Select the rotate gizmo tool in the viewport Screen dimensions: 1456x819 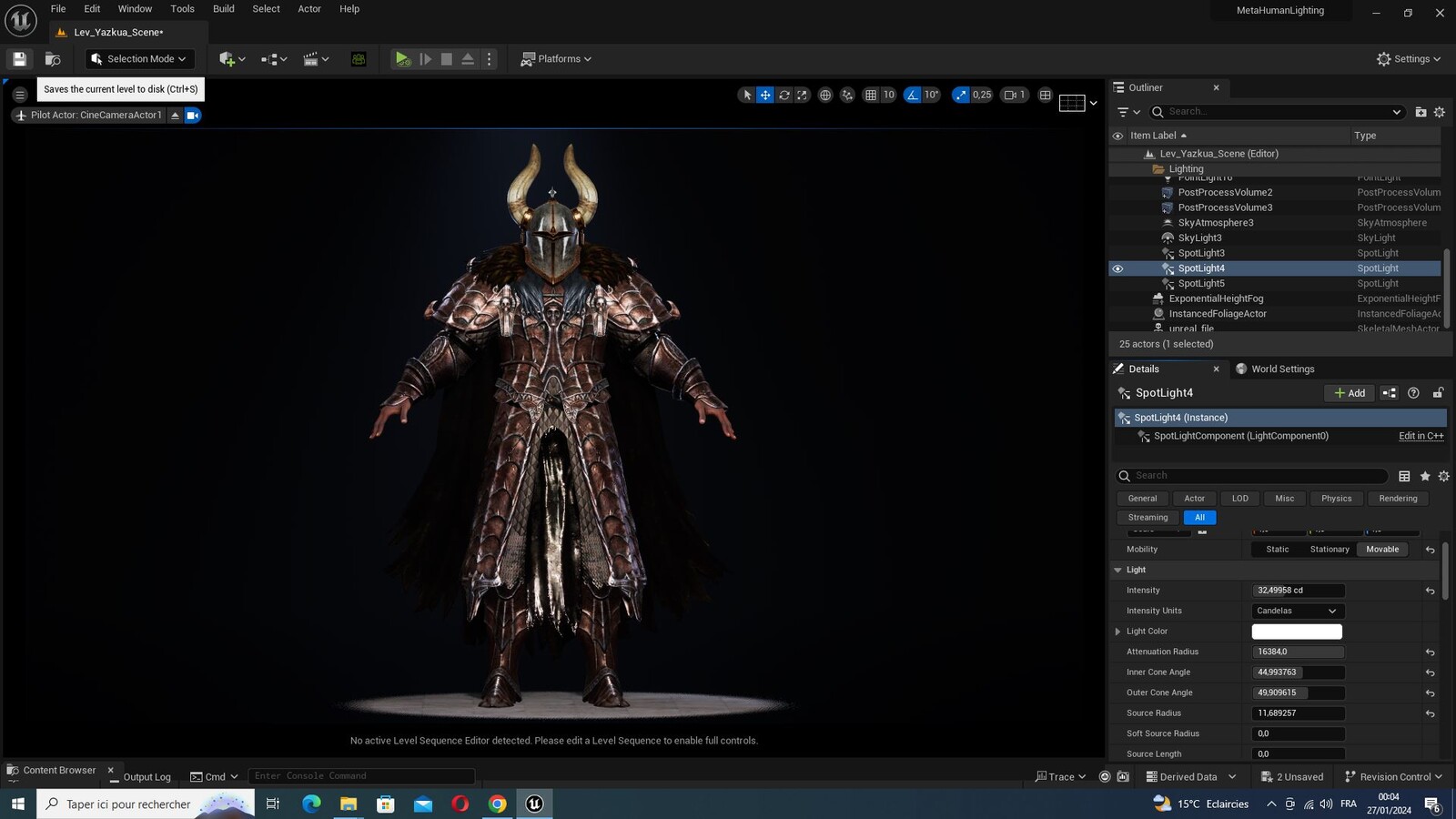coord(784,95)
